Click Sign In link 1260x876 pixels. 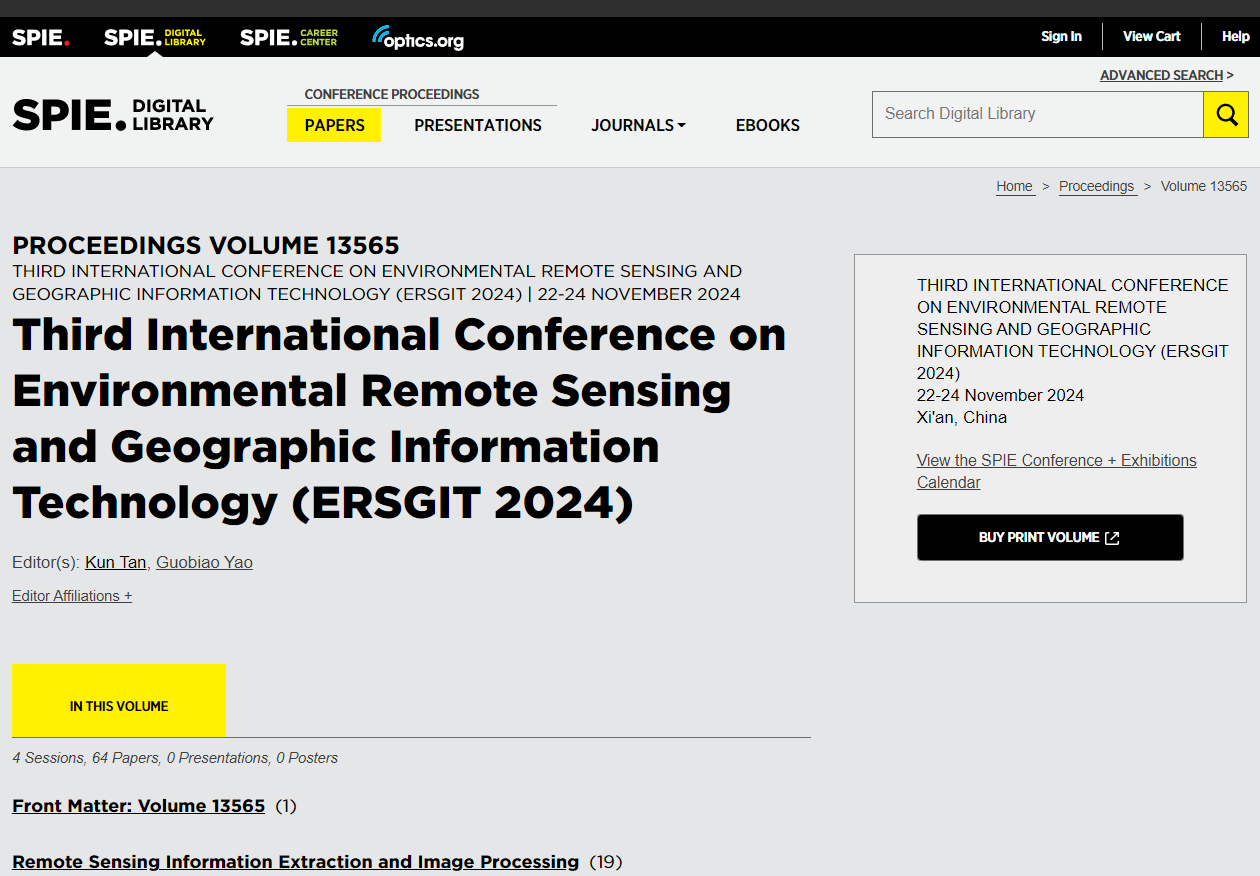click(1061, 36)
